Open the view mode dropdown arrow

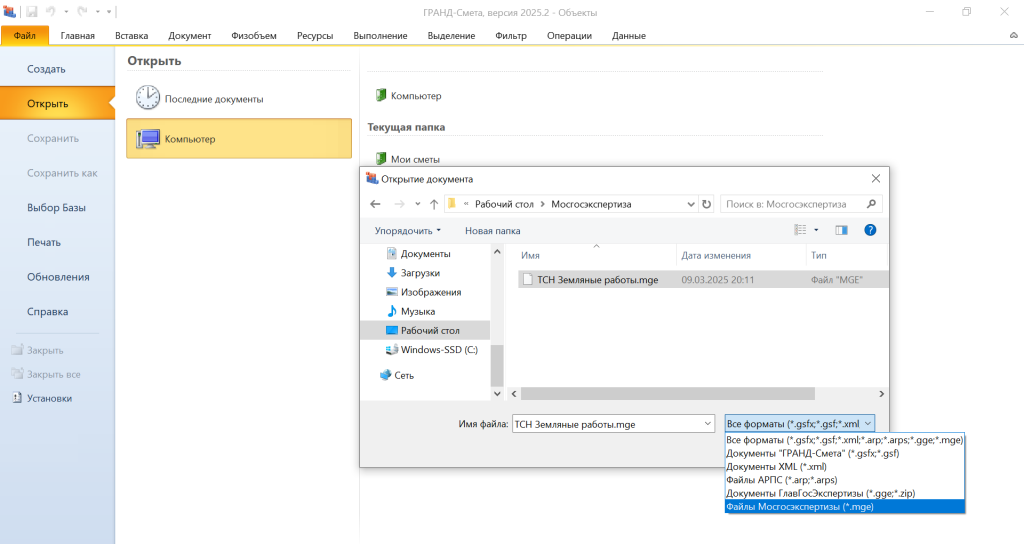click(818, 230)
